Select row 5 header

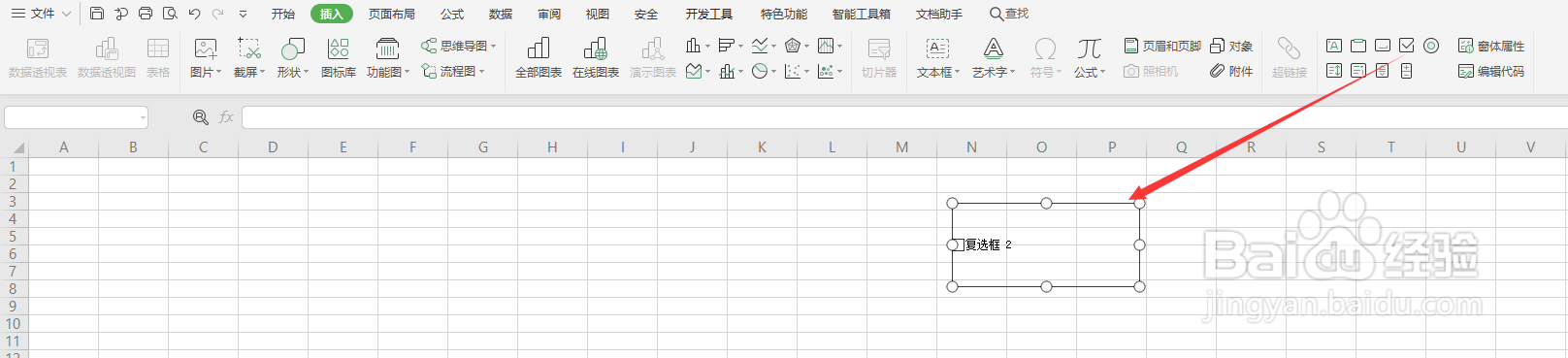(14, 237)
